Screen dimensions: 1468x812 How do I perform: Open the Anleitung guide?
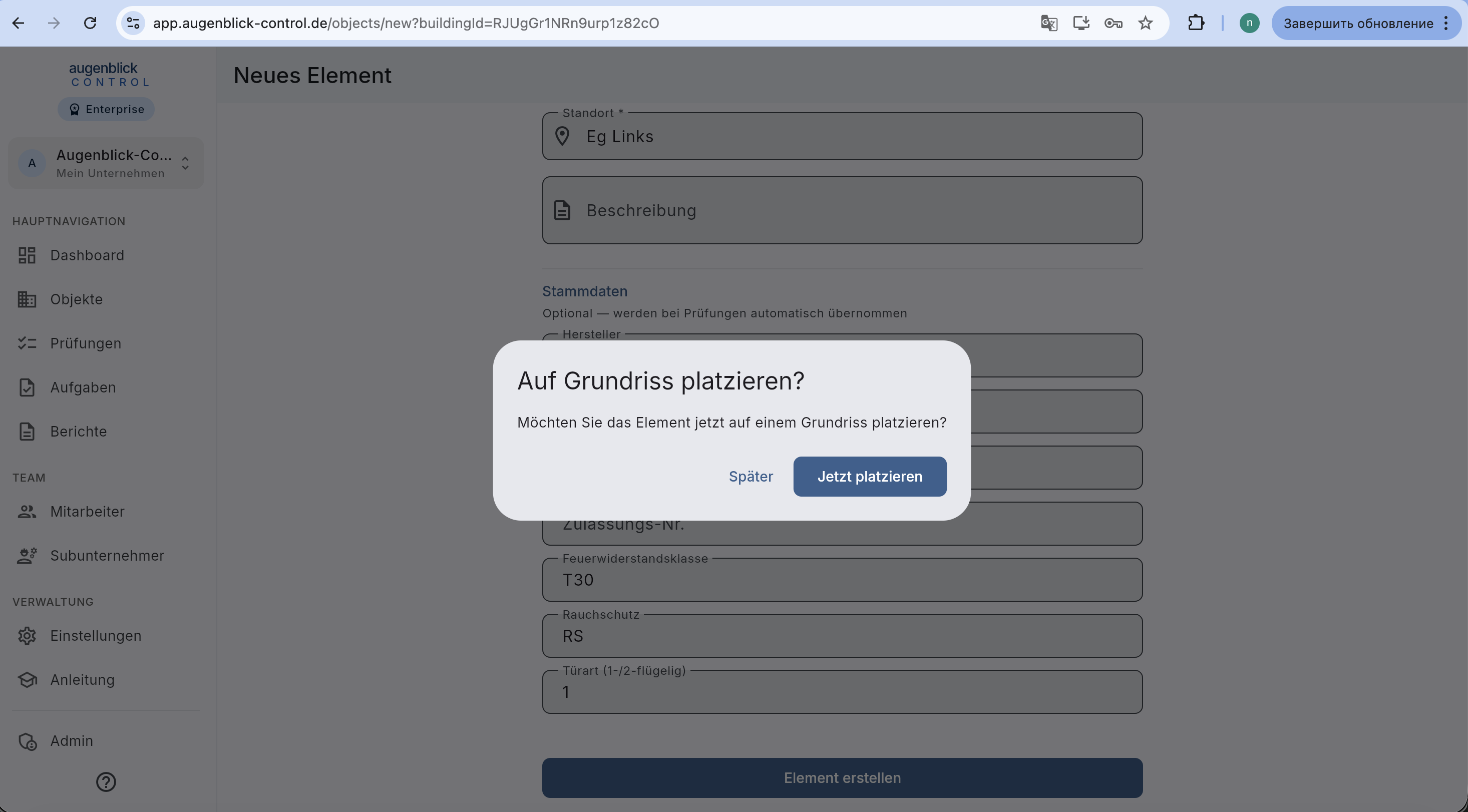[106, 680]
